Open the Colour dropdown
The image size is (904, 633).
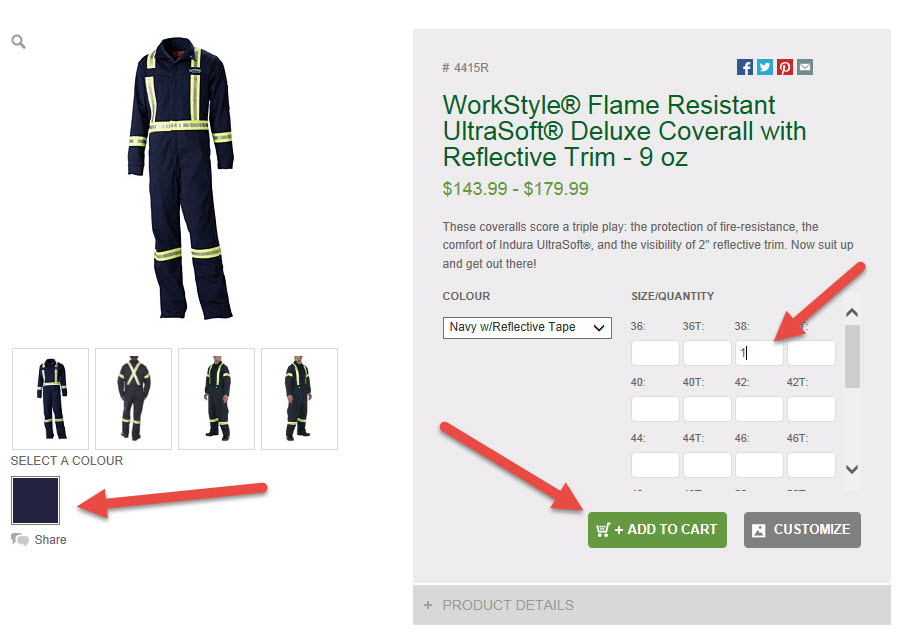click(527, 327)
